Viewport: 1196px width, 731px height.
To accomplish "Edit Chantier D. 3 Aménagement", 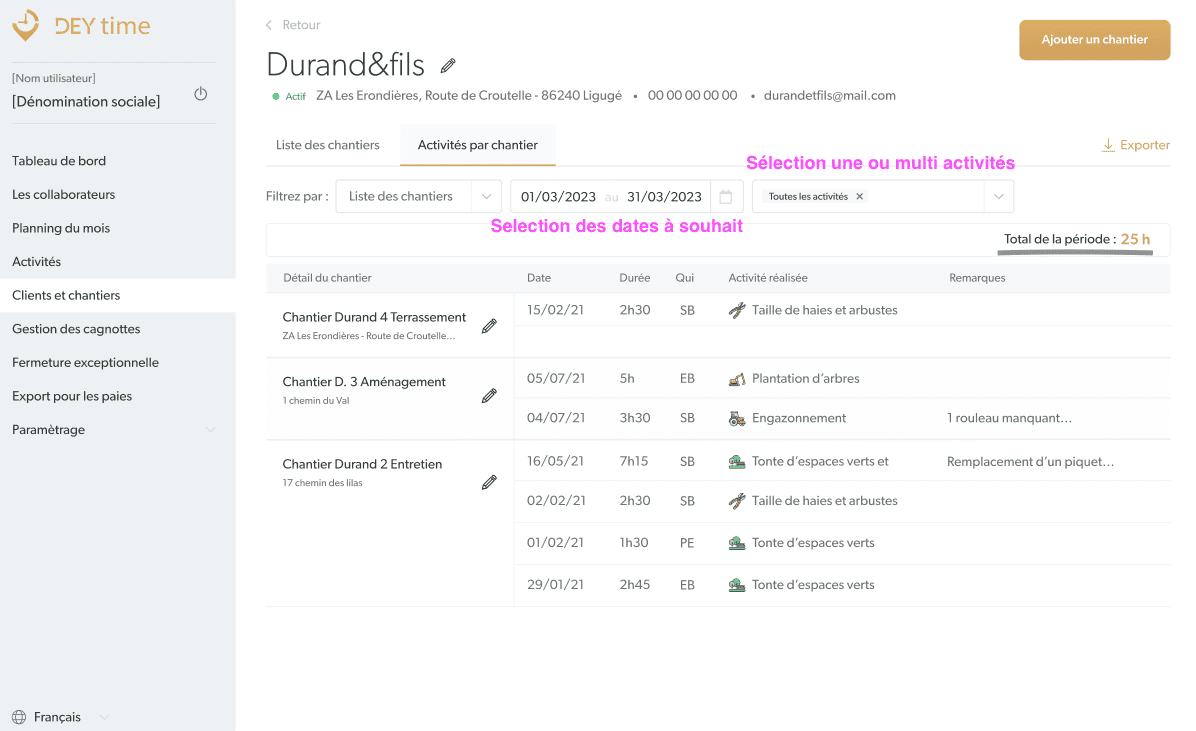I will pyautogui.click(x=490, y=395).
